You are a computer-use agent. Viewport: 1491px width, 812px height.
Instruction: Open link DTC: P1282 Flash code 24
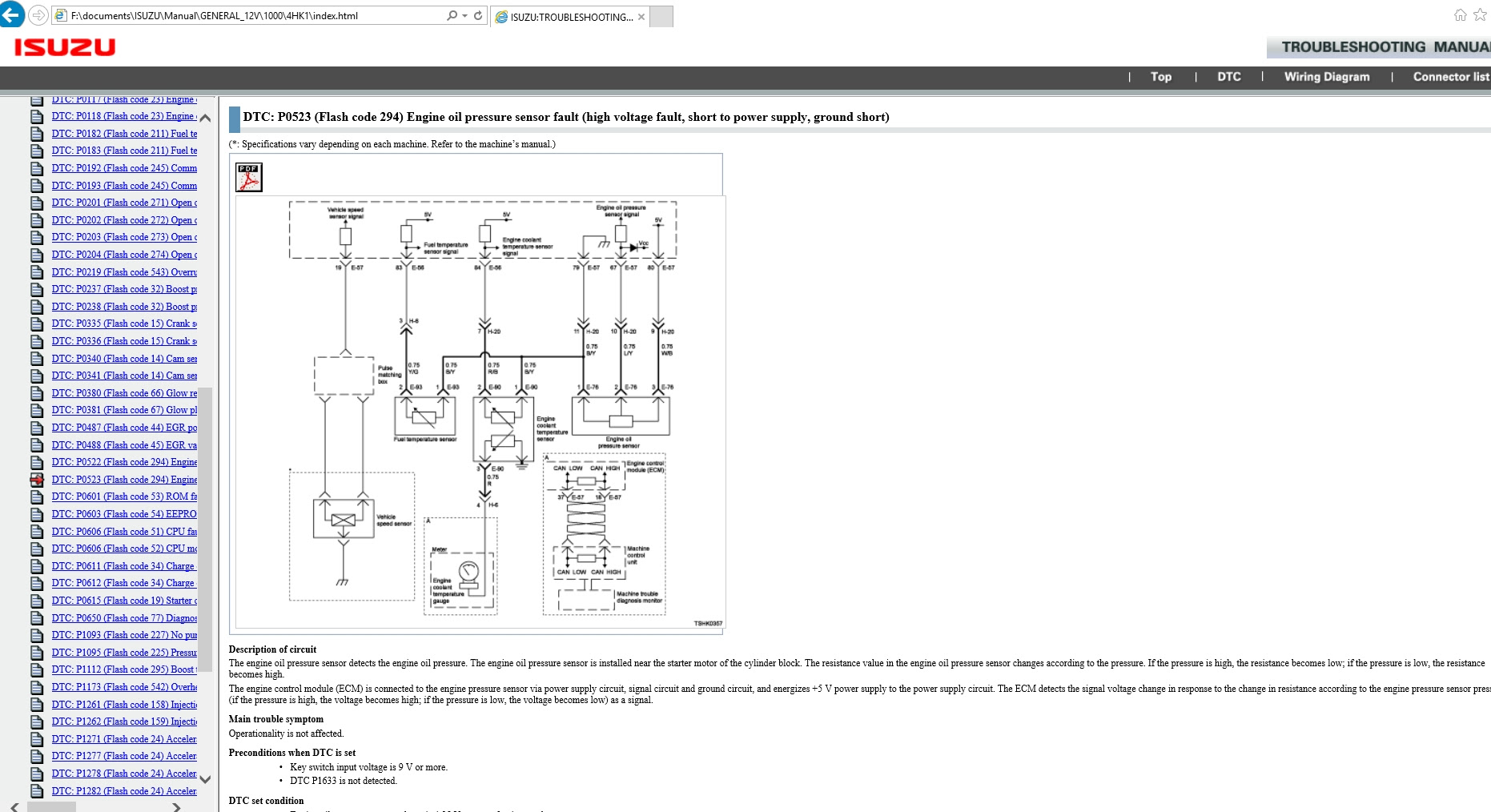[x=124, y=791]
